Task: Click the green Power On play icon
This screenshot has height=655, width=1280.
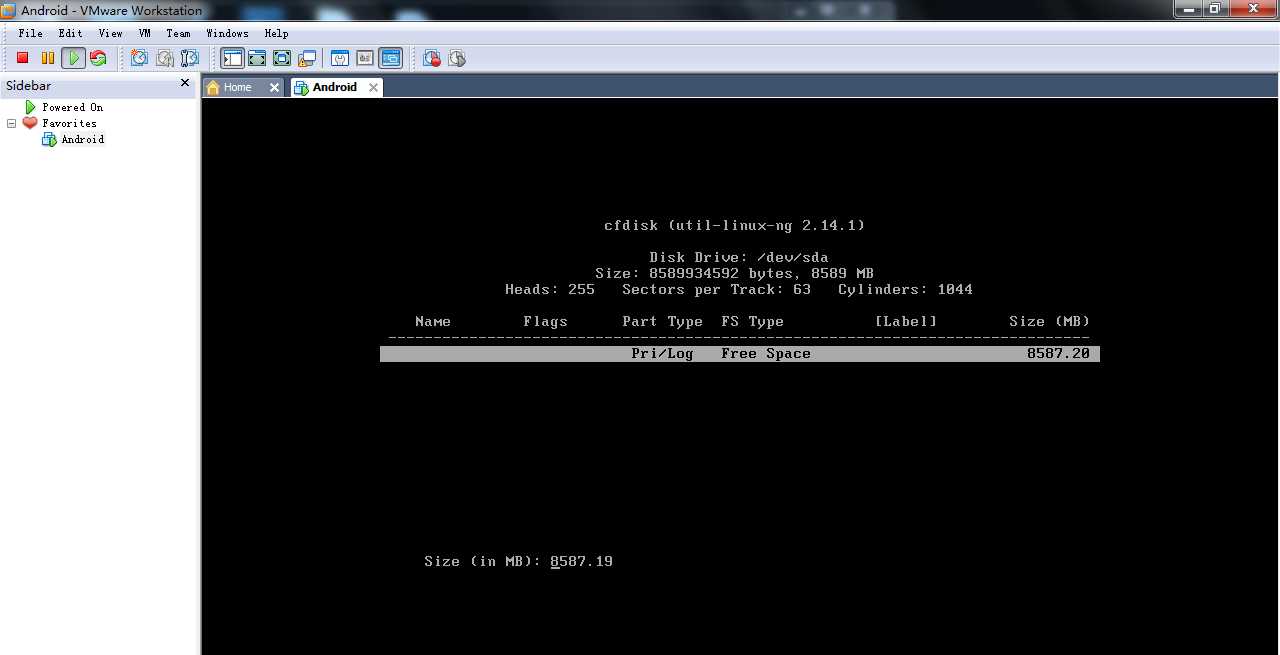Action: coord(73,58)
